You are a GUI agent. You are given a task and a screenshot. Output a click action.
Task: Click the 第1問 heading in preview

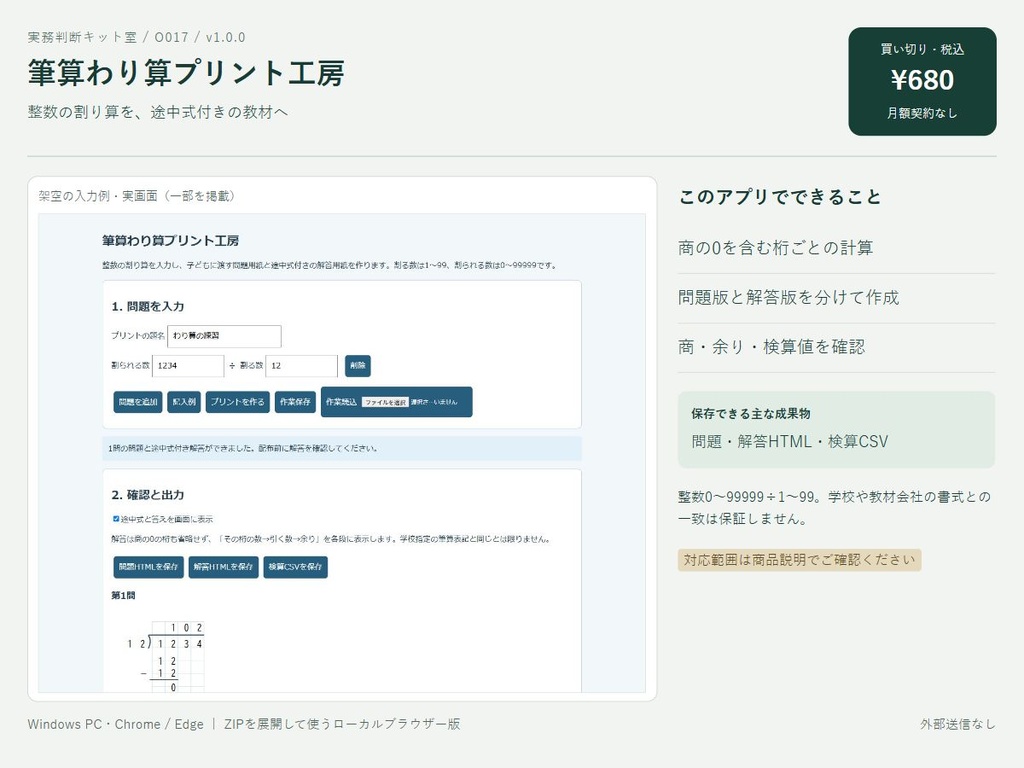(123, 596)
